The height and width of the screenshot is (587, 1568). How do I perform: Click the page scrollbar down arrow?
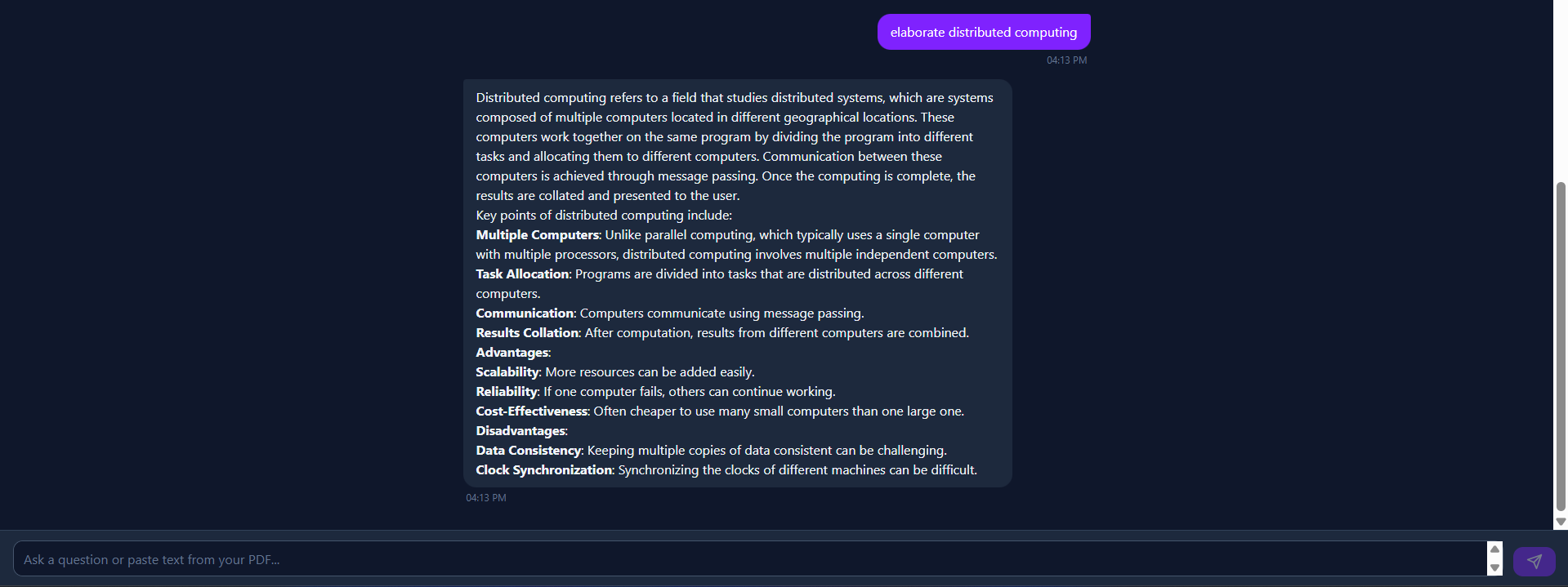click(x=1561, y=522)
